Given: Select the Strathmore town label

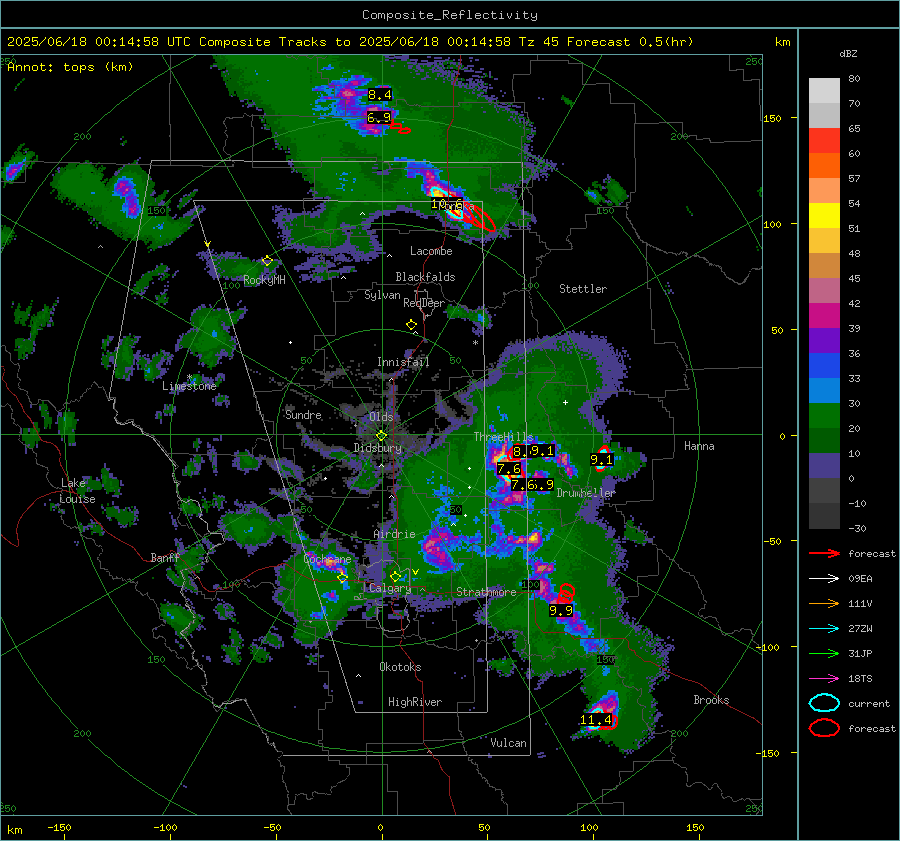Looking at the screenshot, I should pyautogui.click(x=486, y=592).
